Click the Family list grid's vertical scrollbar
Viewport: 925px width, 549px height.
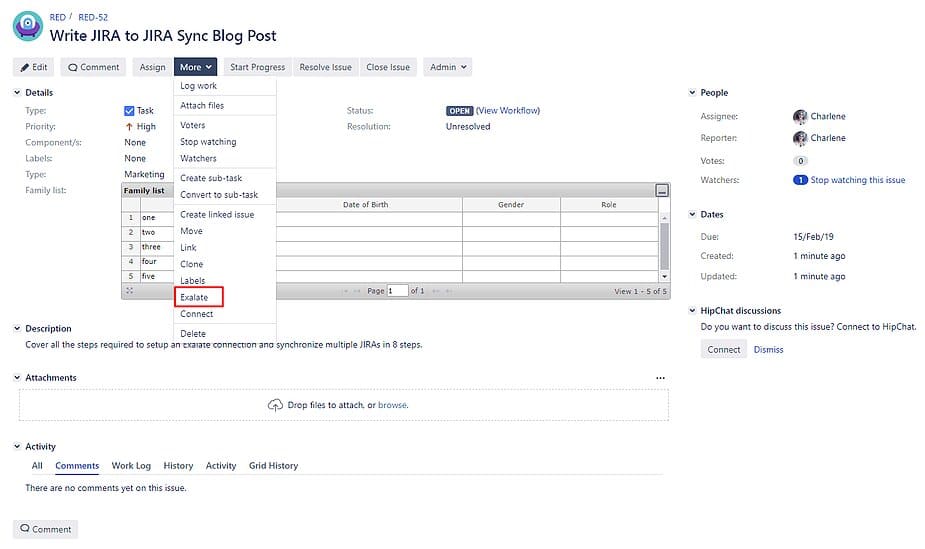tap(664, 247)
